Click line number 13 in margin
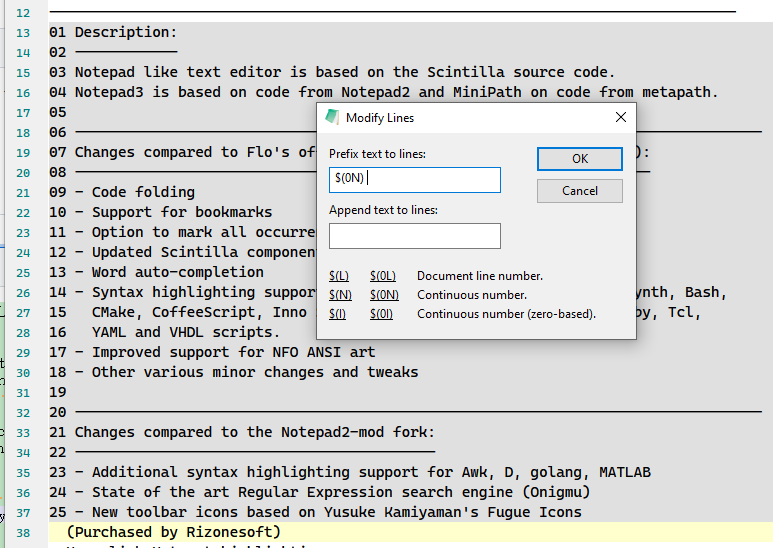Screen dimensions: 773x548 click(23, 33)
